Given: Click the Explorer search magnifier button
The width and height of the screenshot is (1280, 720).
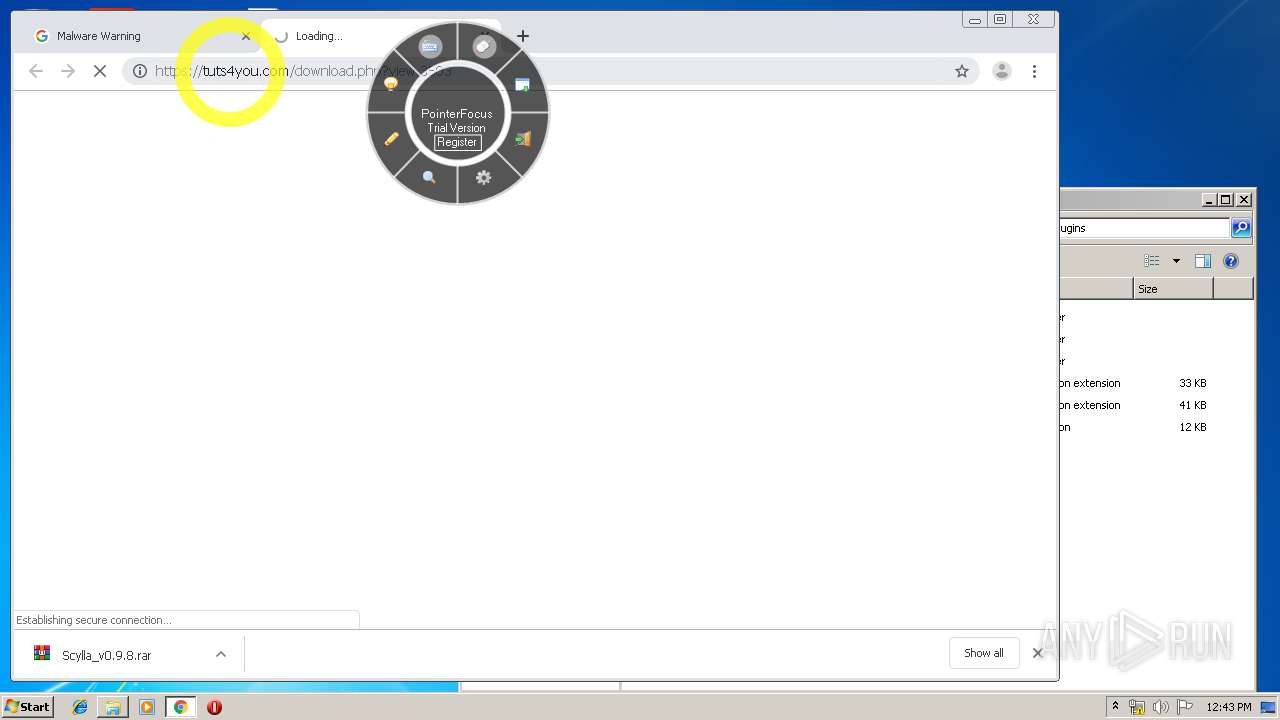Looking at the screenshot, I should 1240,228.
